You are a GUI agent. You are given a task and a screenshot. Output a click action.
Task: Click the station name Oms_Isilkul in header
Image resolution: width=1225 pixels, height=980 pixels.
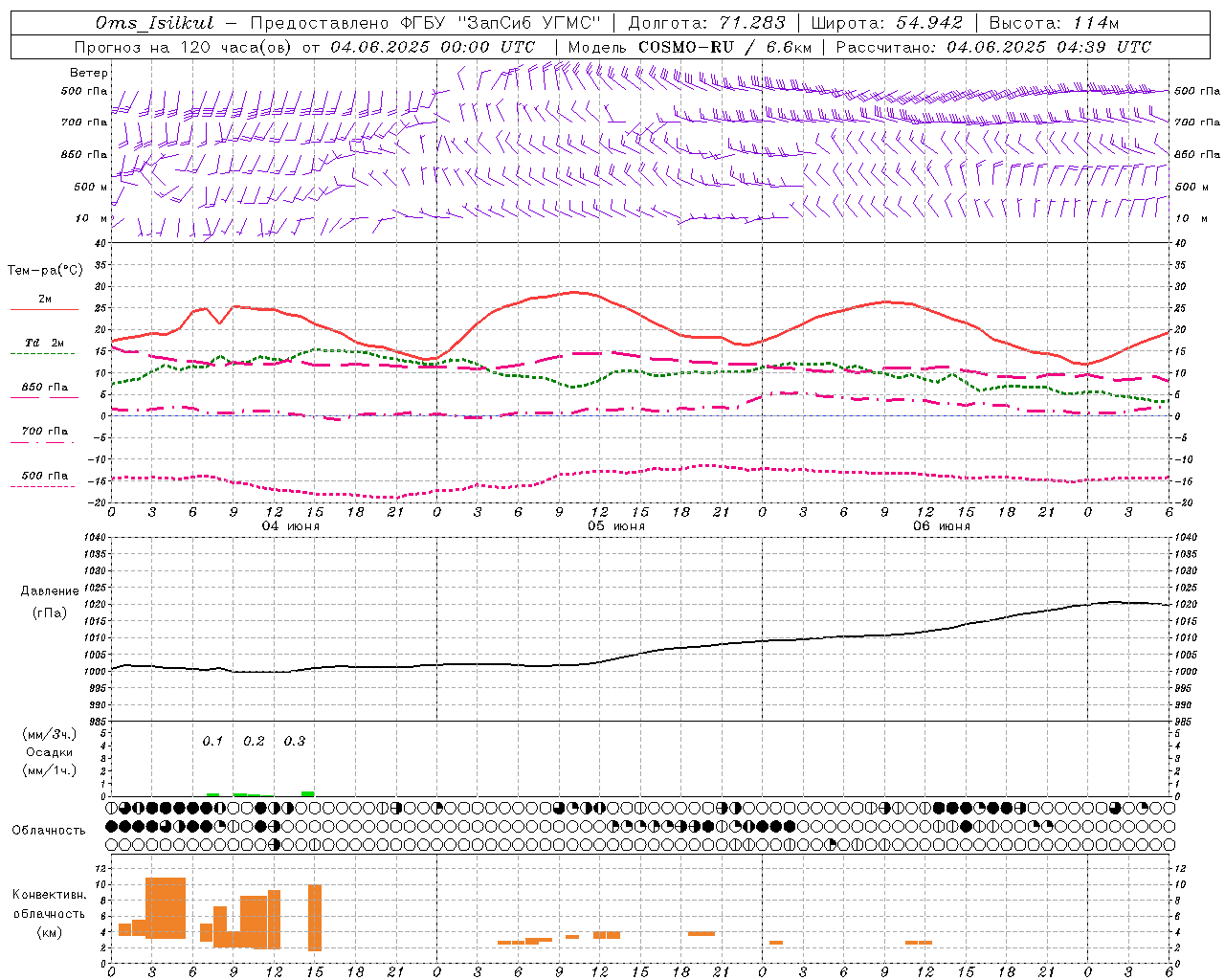tap(154, 23)
